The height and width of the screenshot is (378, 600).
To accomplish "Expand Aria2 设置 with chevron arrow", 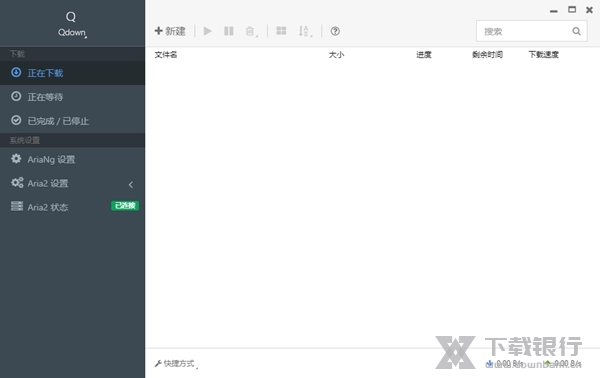I will point(131,184).
